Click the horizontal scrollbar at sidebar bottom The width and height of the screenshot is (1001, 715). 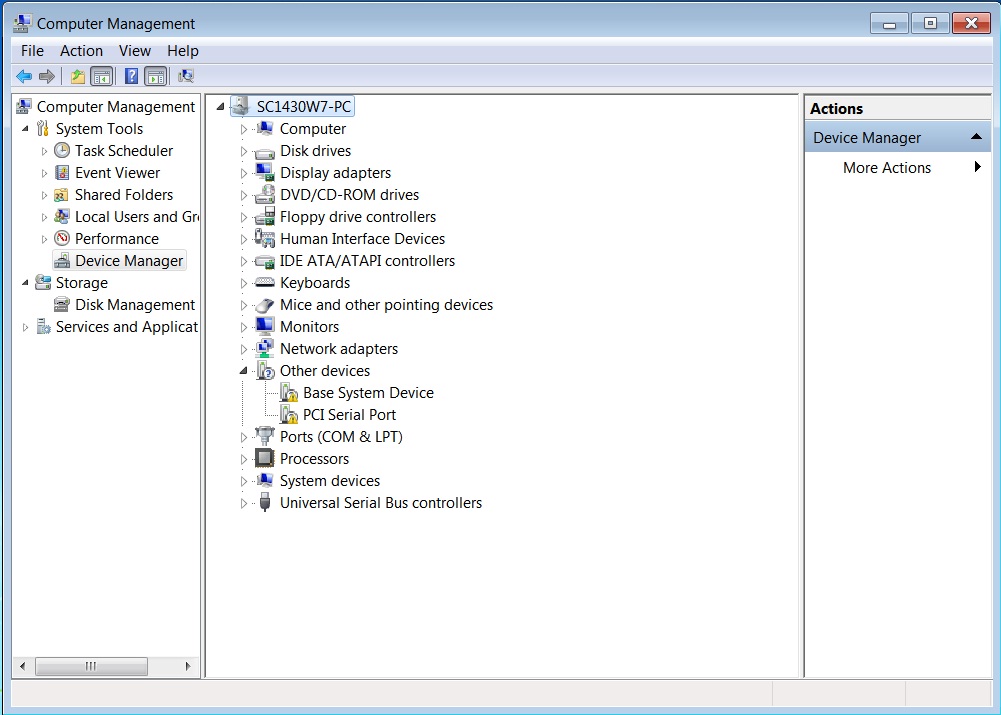click(x=92, y=666)
